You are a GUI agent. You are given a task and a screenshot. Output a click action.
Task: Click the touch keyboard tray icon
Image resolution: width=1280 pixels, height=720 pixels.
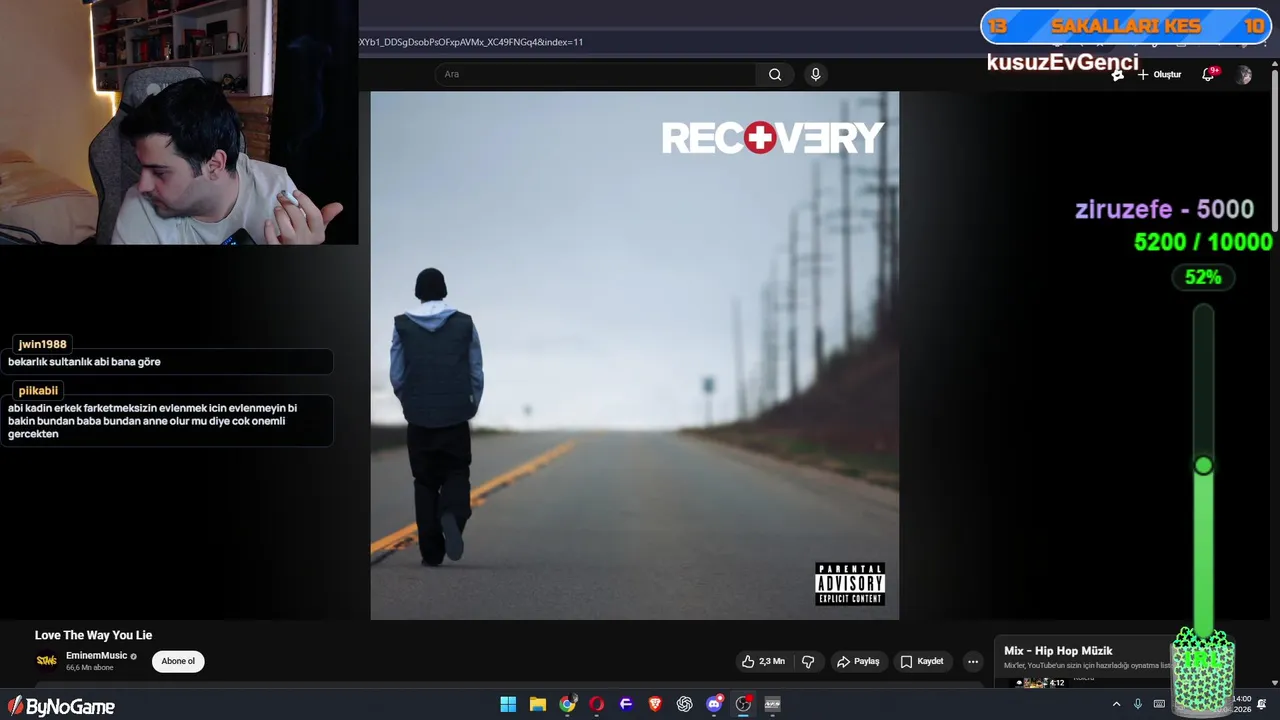click(x=1159, y=704)
